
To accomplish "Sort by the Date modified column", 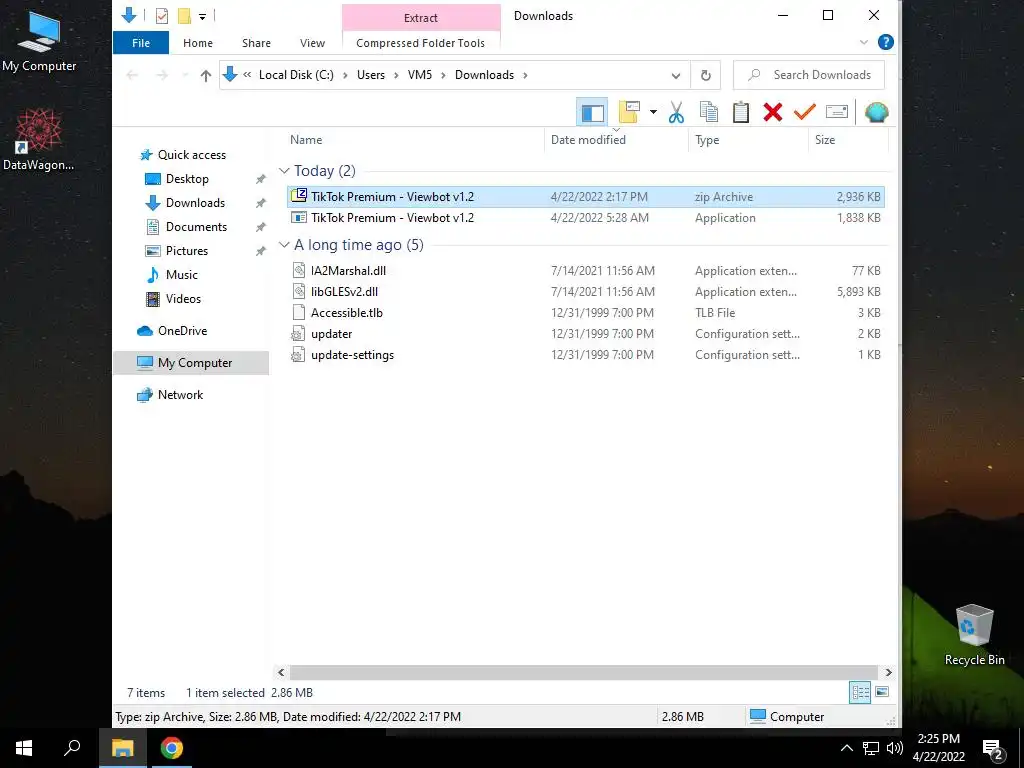I will [588, 140].
